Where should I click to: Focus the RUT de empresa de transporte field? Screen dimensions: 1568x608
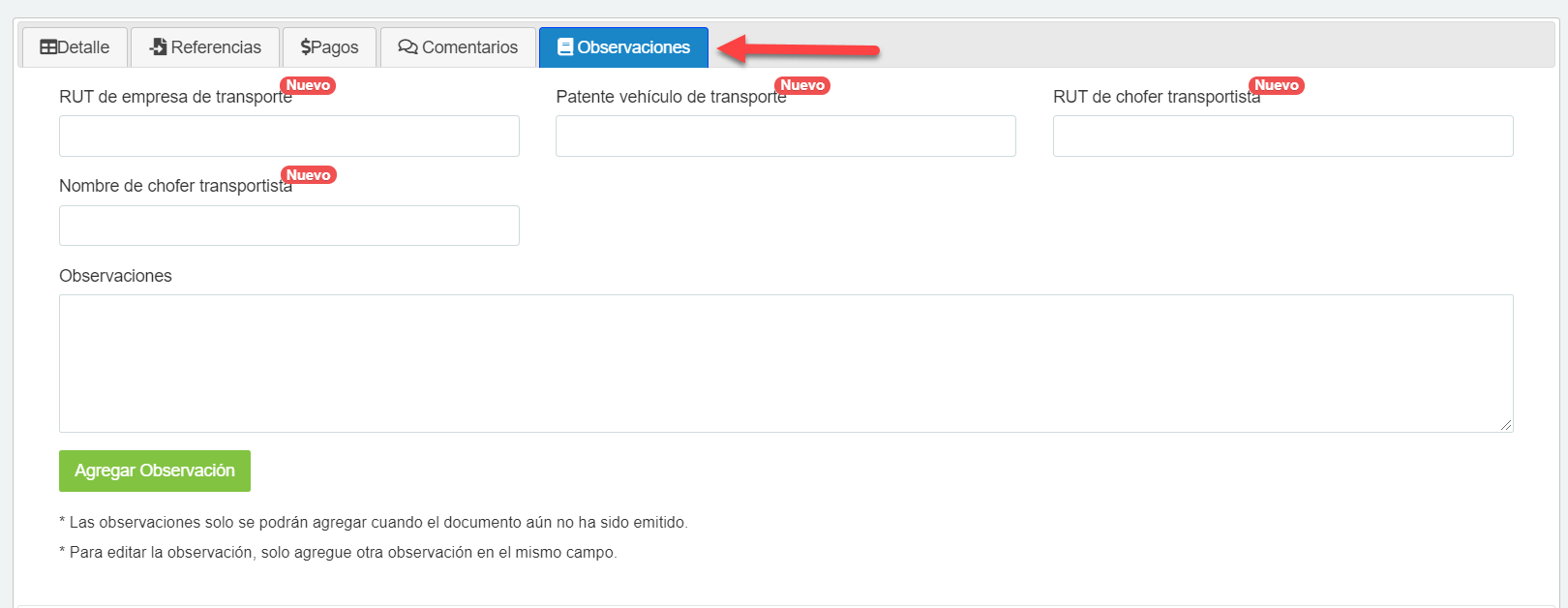tap(288, 137)
